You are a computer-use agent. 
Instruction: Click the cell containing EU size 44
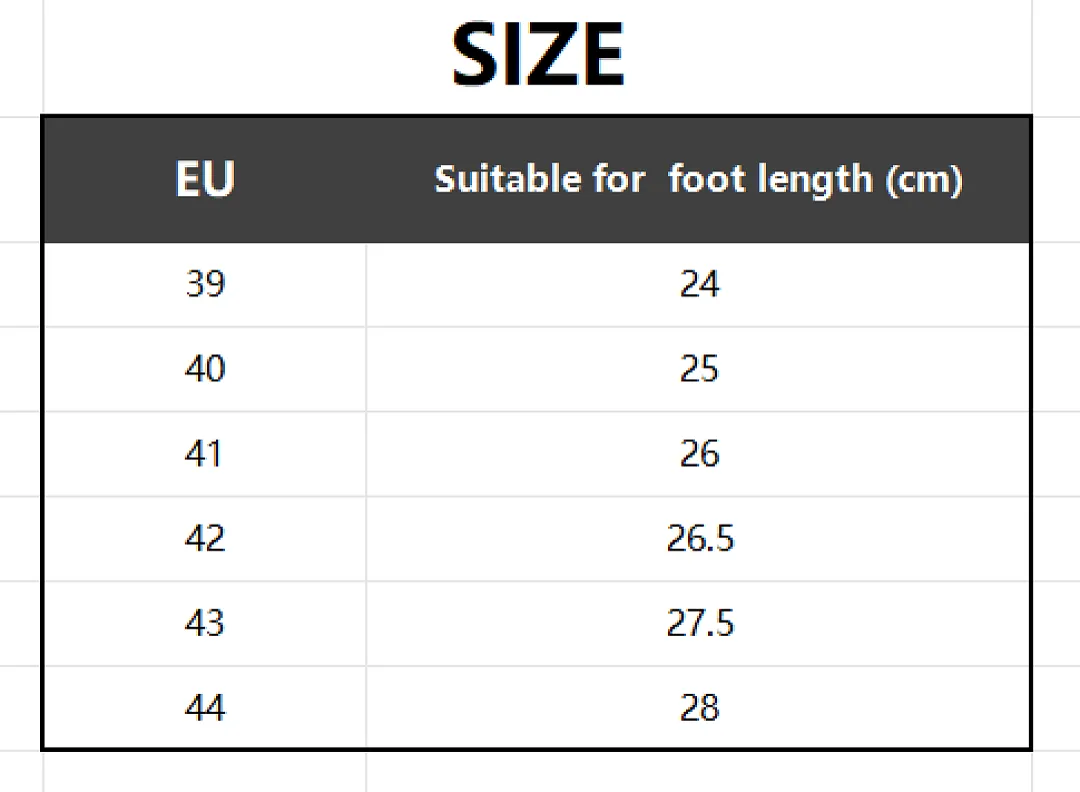tap(205, 707)
